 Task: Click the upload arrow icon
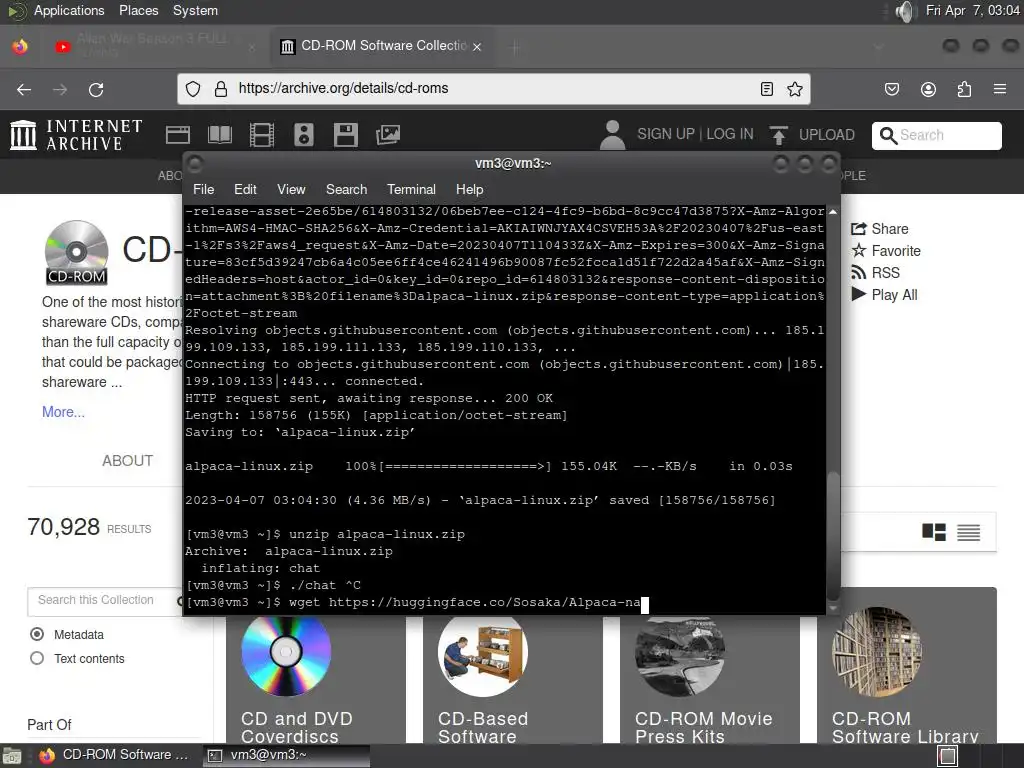pos(778,135)
